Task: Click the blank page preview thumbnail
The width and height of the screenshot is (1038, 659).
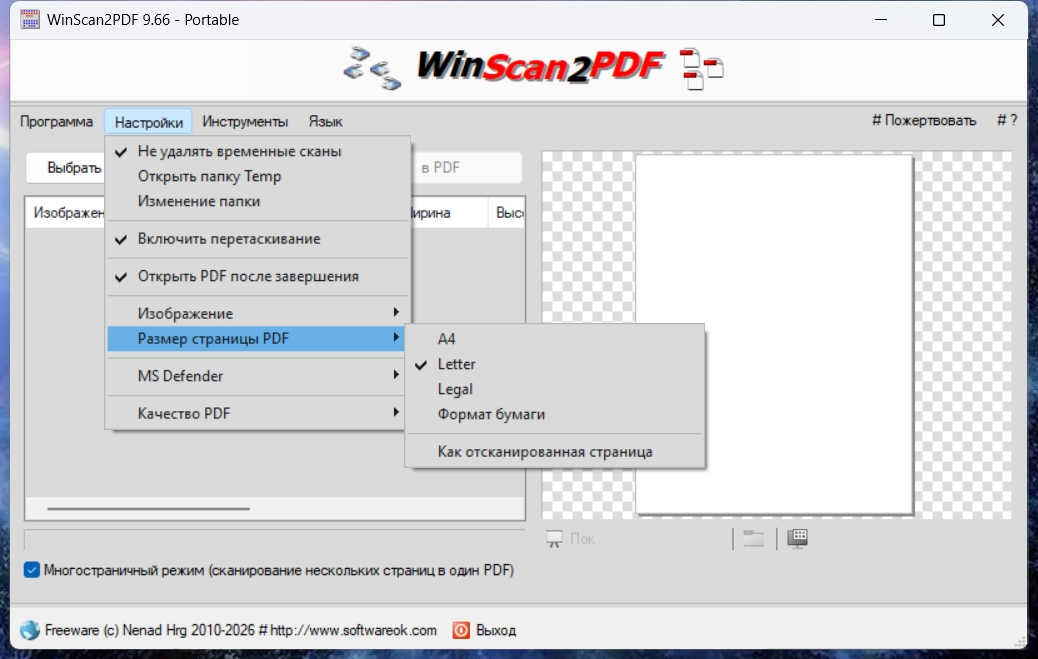Action: [x=774, y=334]
